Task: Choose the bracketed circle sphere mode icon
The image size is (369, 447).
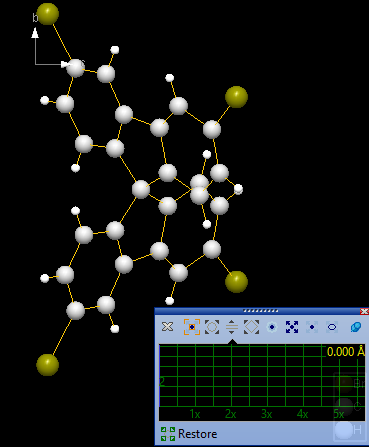Action: 212,327
